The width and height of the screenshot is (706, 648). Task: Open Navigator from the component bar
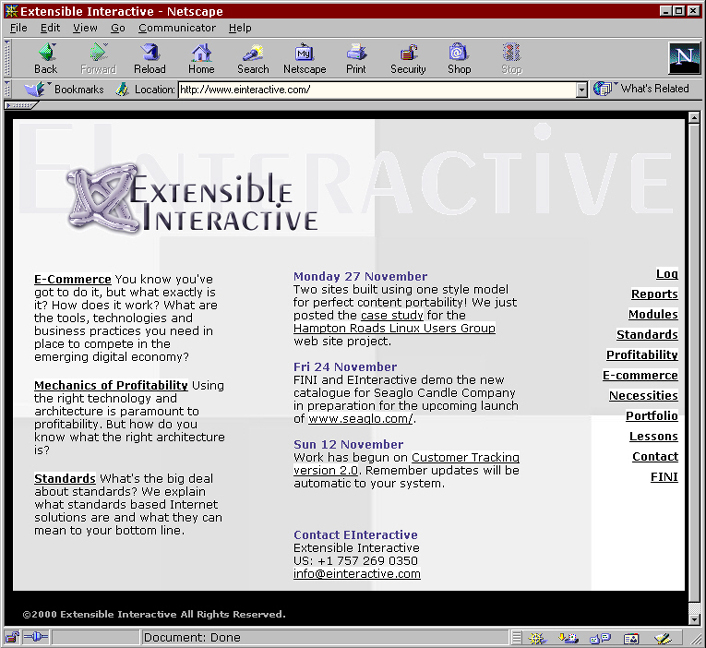click(x=538, y=638)
